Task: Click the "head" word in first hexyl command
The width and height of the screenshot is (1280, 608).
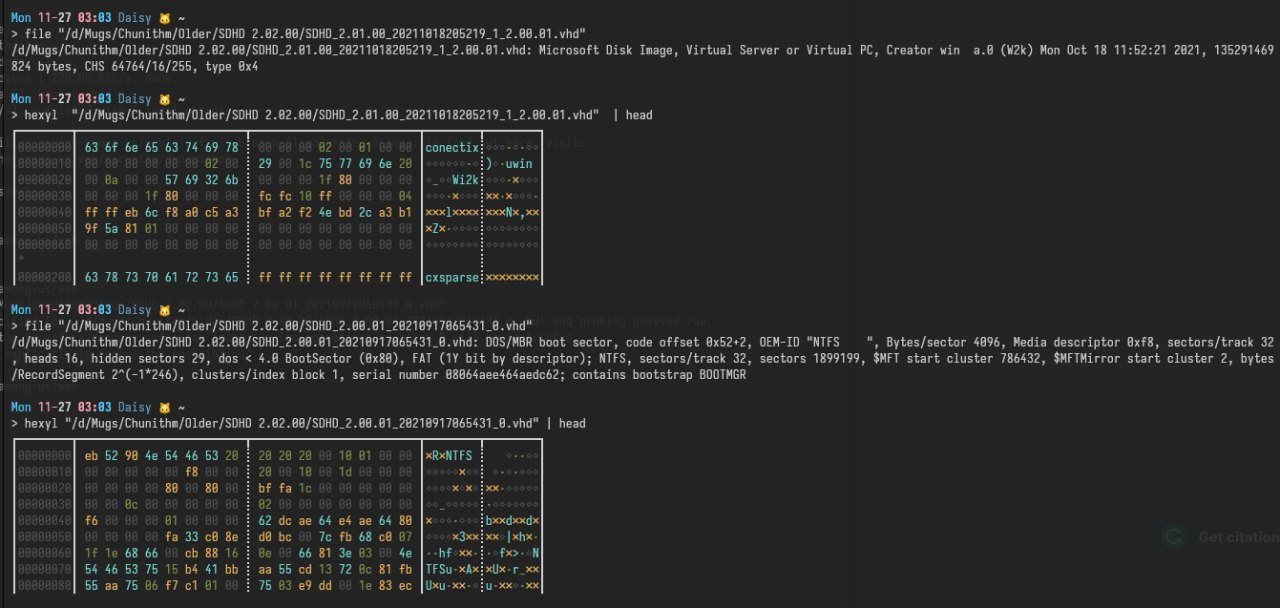Action: 638,115
